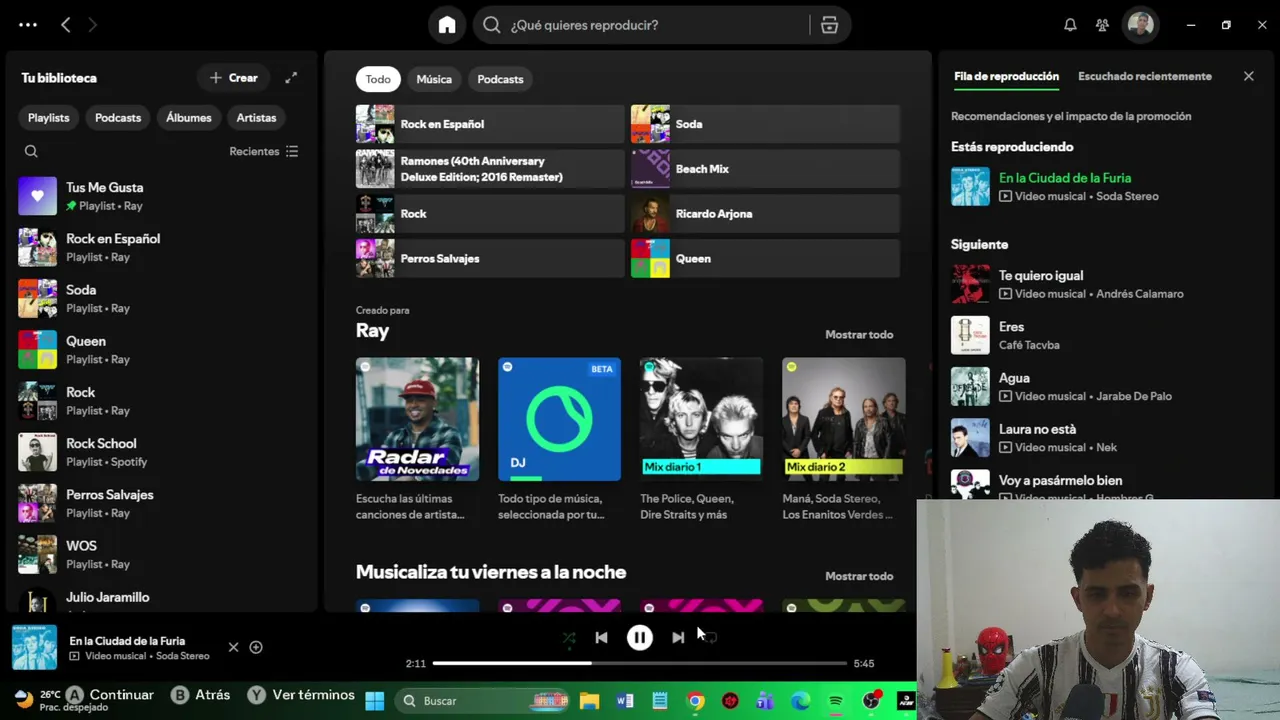The width and height of the screenshot is (1280, 720).
Task: Click the Windows taskbar search box
Action: coord(484,701)
